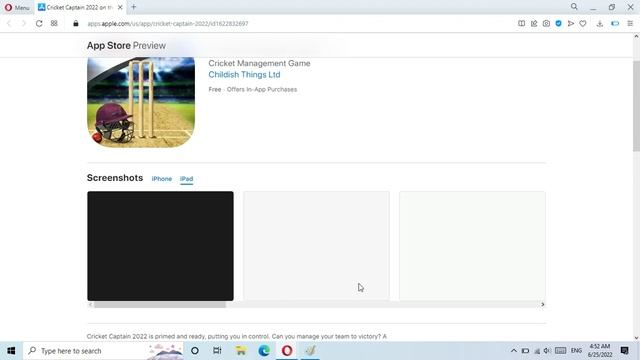Screen dimensions: 640x360
Task: Click the page scroll down arrow
Action: click(x=636, y=338)
